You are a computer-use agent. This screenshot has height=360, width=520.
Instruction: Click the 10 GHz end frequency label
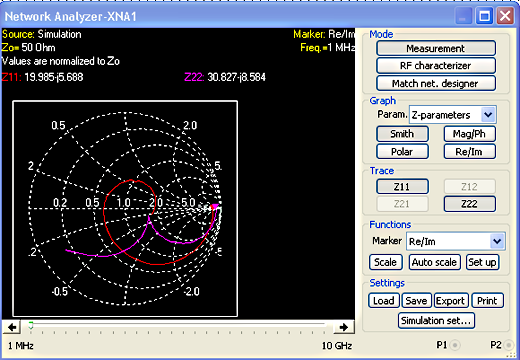[337, 346]
